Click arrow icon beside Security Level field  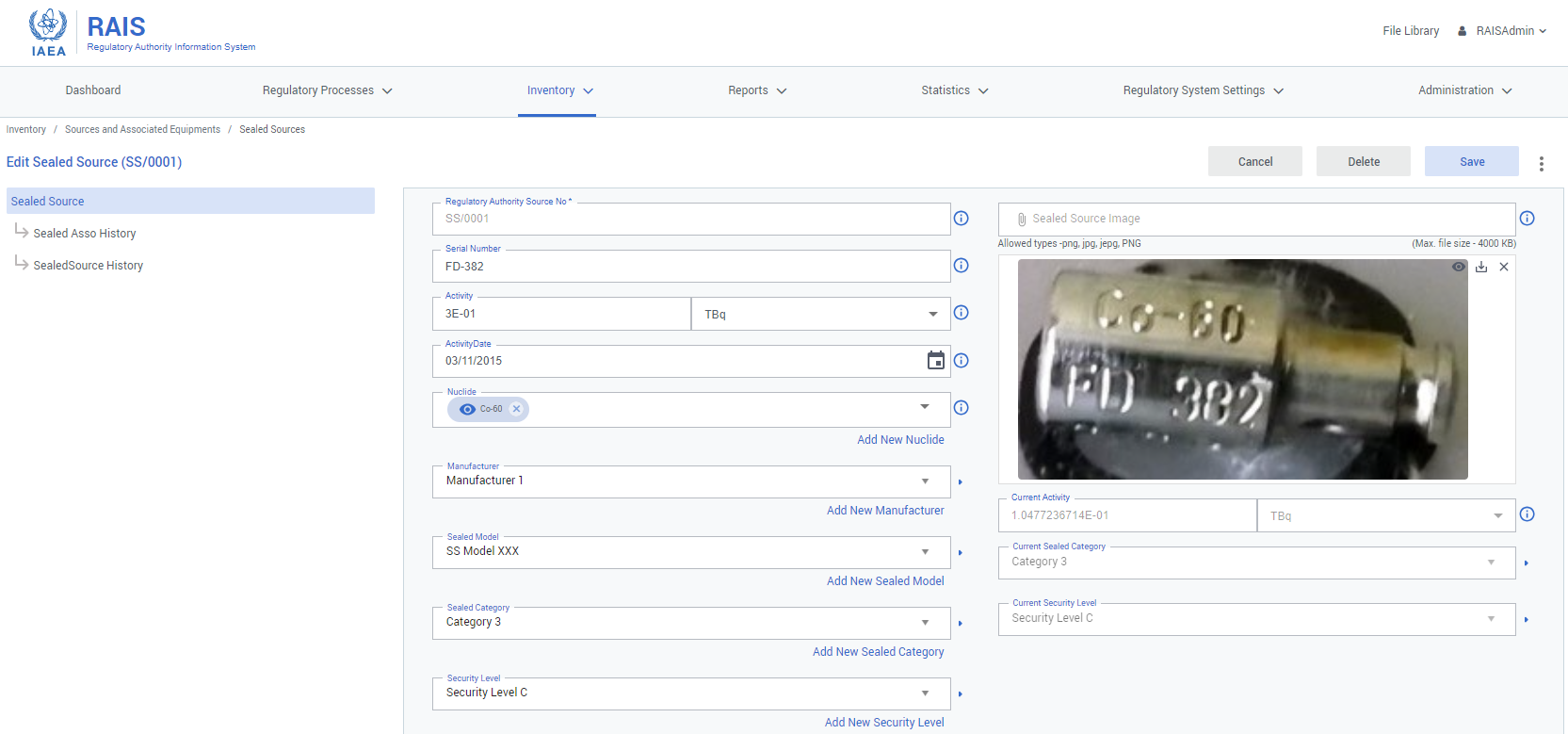click(x=961, y=694)
